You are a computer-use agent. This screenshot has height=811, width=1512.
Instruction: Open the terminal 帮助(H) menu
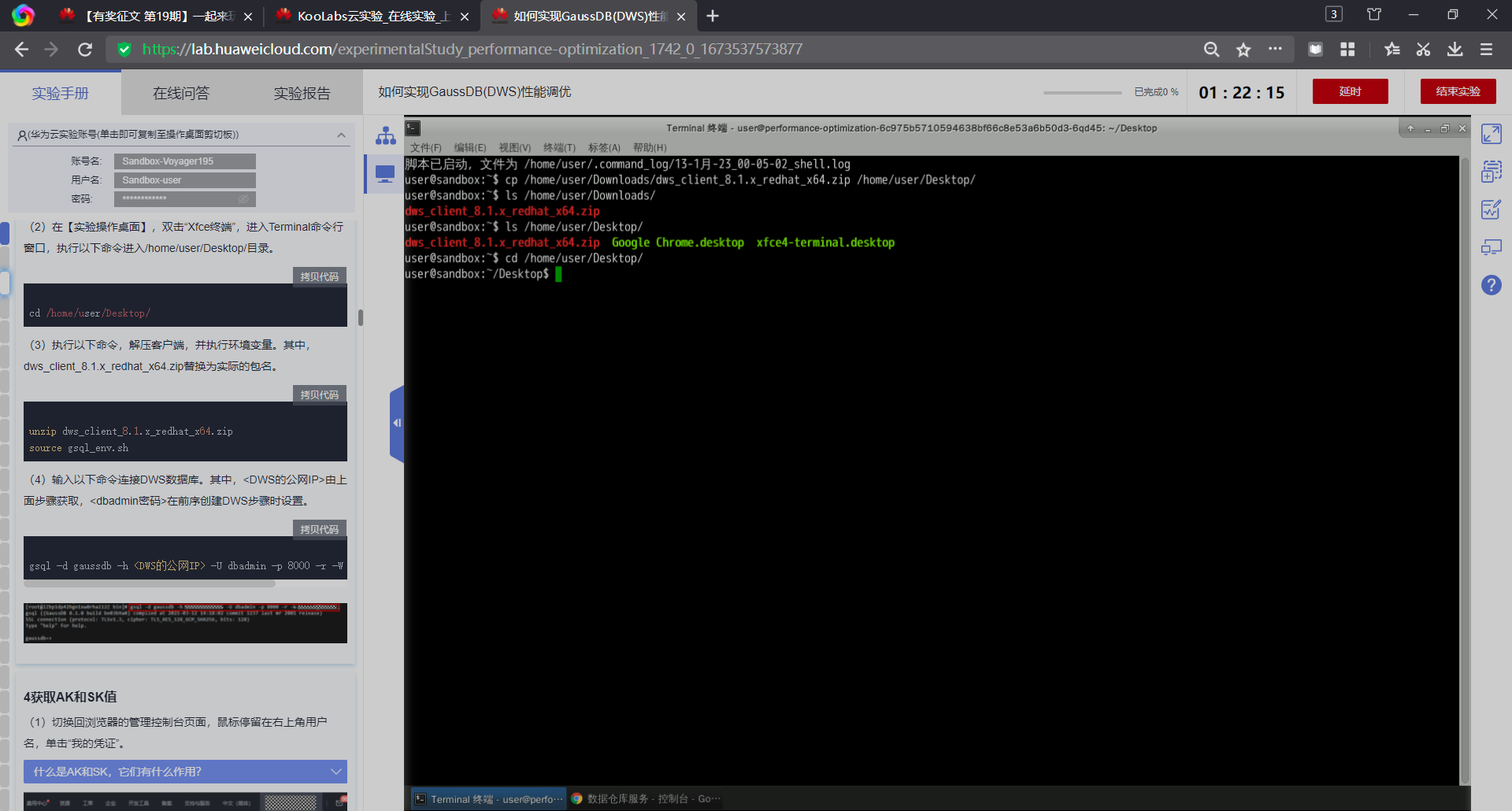[x=650, y=148]
